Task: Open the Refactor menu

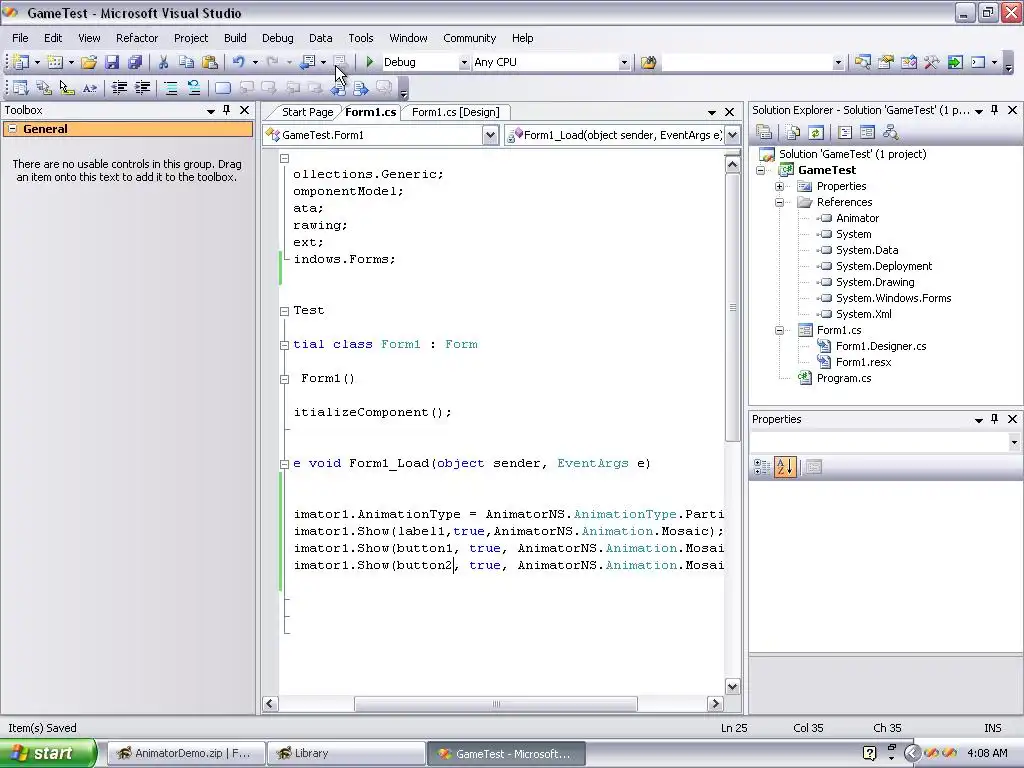Action: pos(136,38)
